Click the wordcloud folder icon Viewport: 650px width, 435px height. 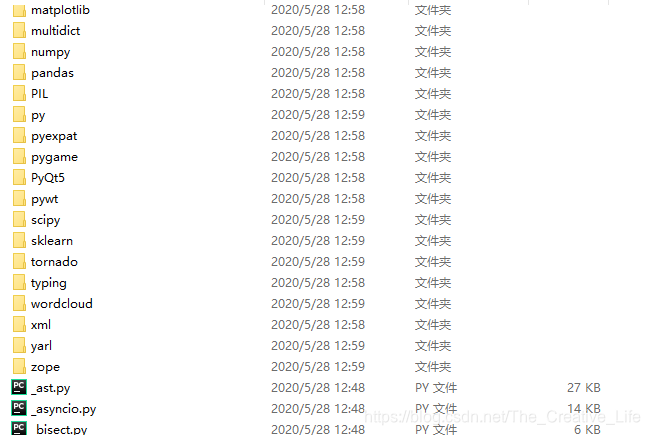point(19,304)
